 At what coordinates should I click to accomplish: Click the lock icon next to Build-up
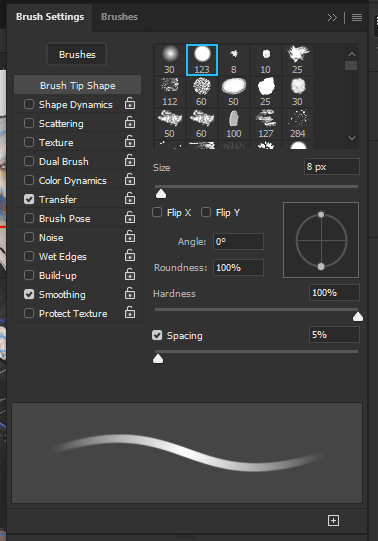pyautogui.click(x=130, y=274)
